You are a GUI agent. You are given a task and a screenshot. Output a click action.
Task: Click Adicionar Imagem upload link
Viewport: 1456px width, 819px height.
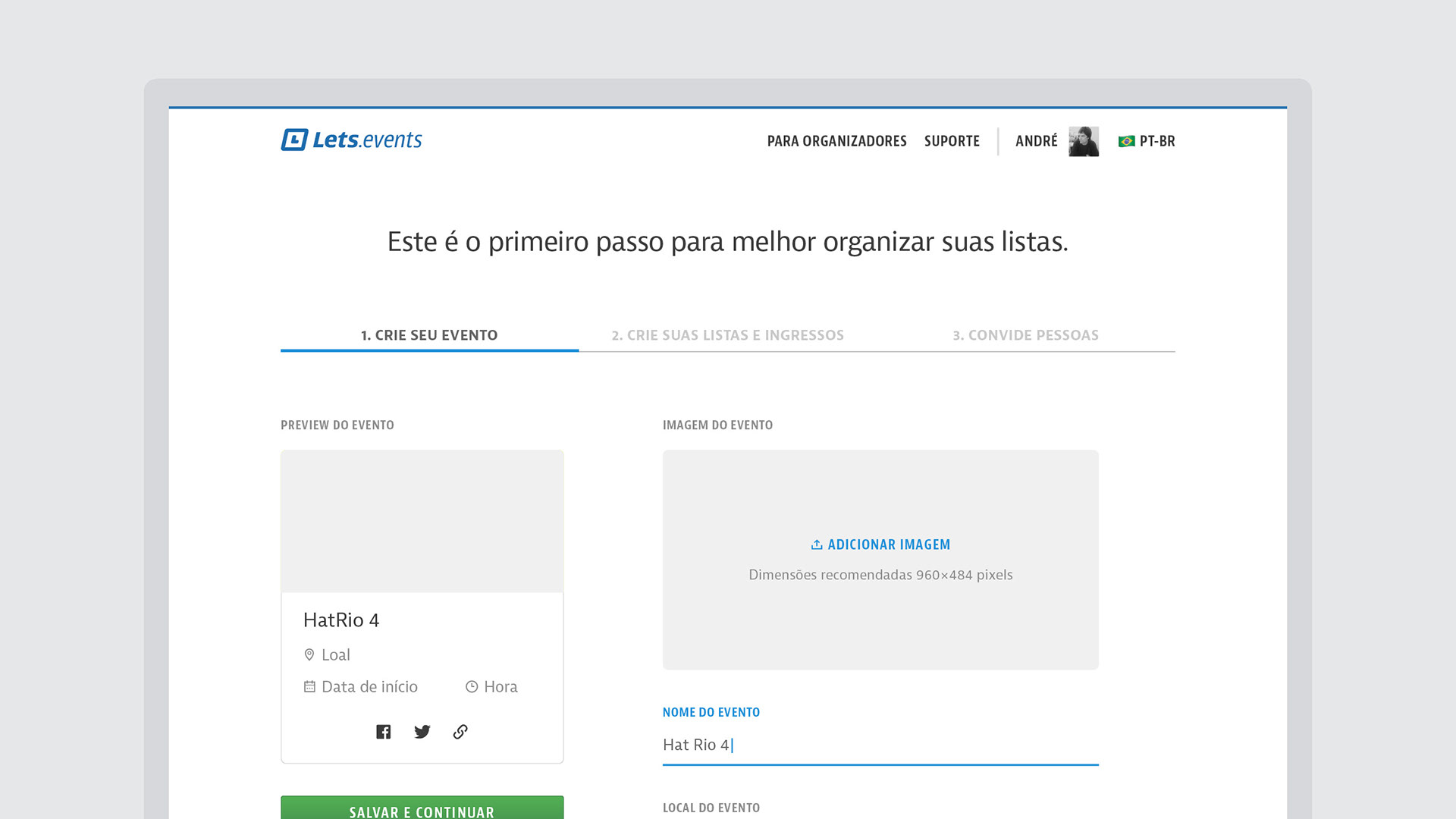[x=888, y=544]
